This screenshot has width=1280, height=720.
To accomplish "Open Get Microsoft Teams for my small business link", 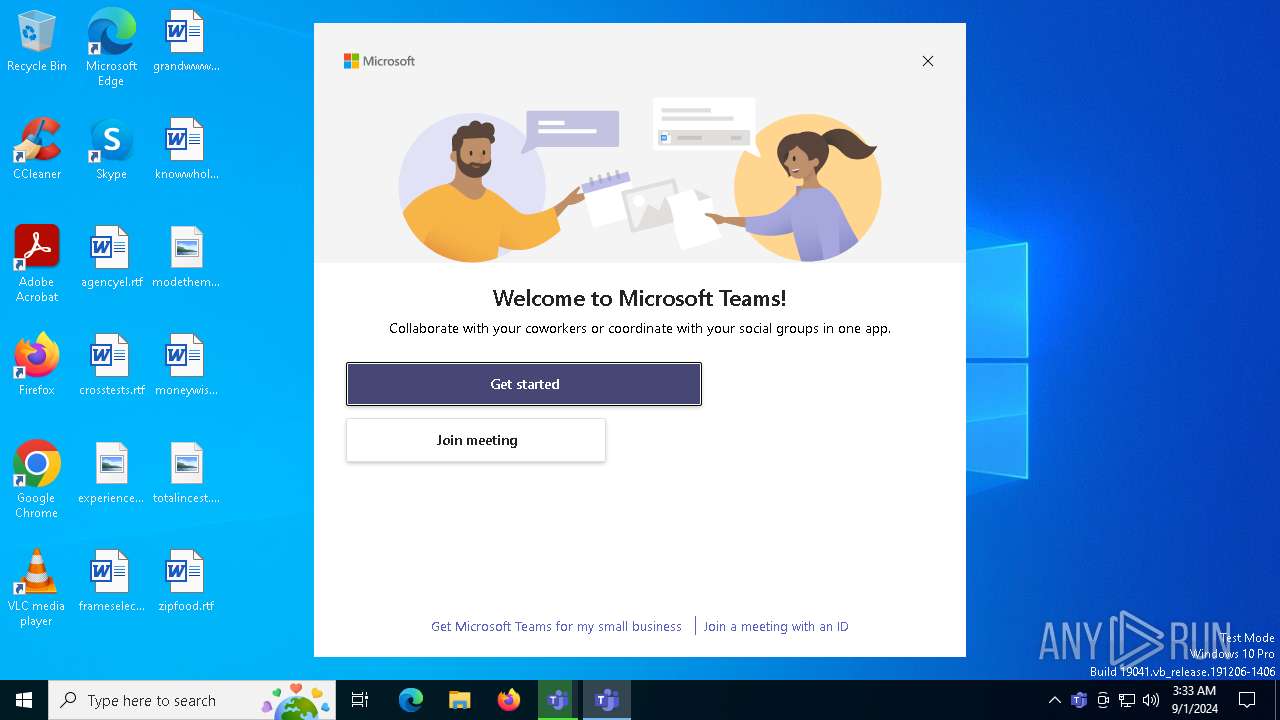I will [x=556, y=626].
